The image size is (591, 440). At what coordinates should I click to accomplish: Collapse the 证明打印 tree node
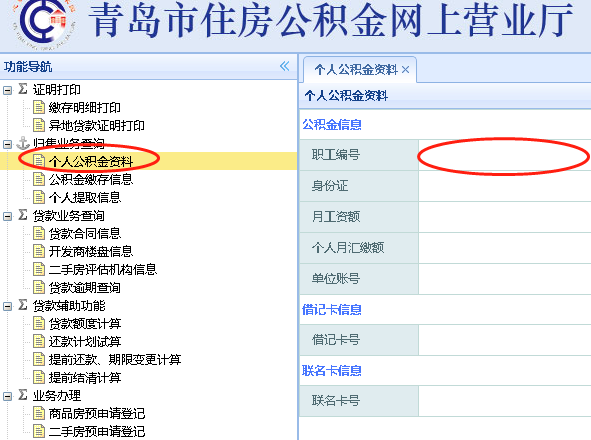(7, 90)
